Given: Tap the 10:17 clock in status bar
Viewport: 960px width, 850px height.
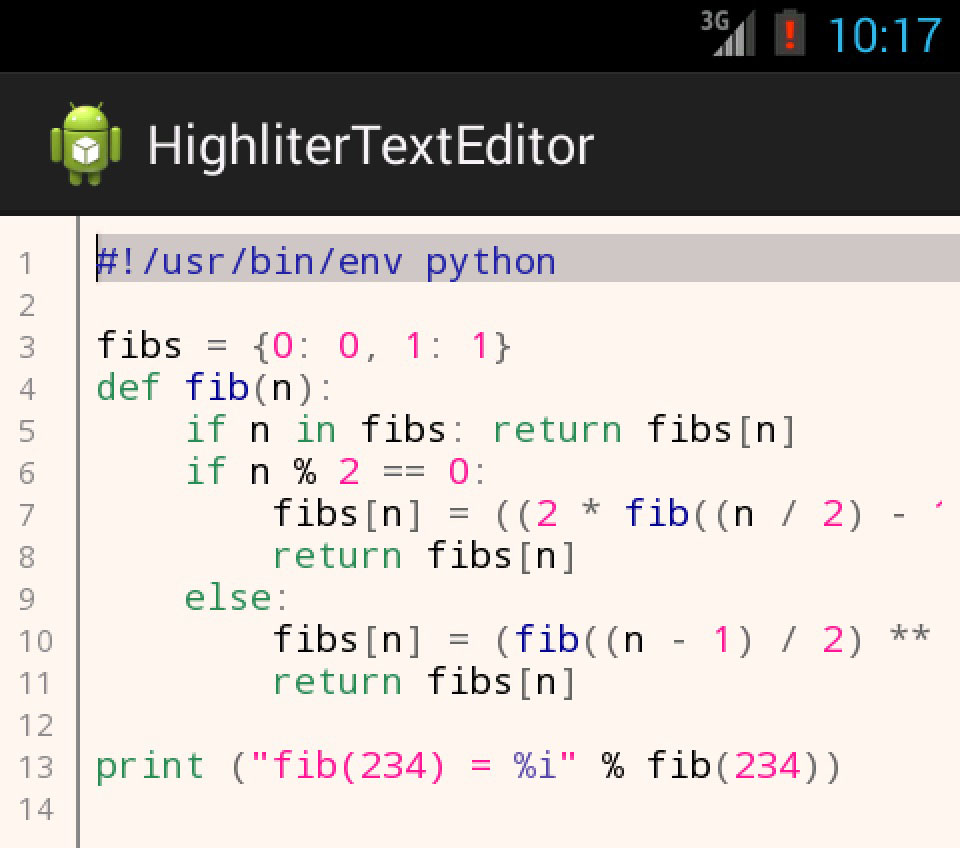Looking at the screenshot, I should [884, 36].
